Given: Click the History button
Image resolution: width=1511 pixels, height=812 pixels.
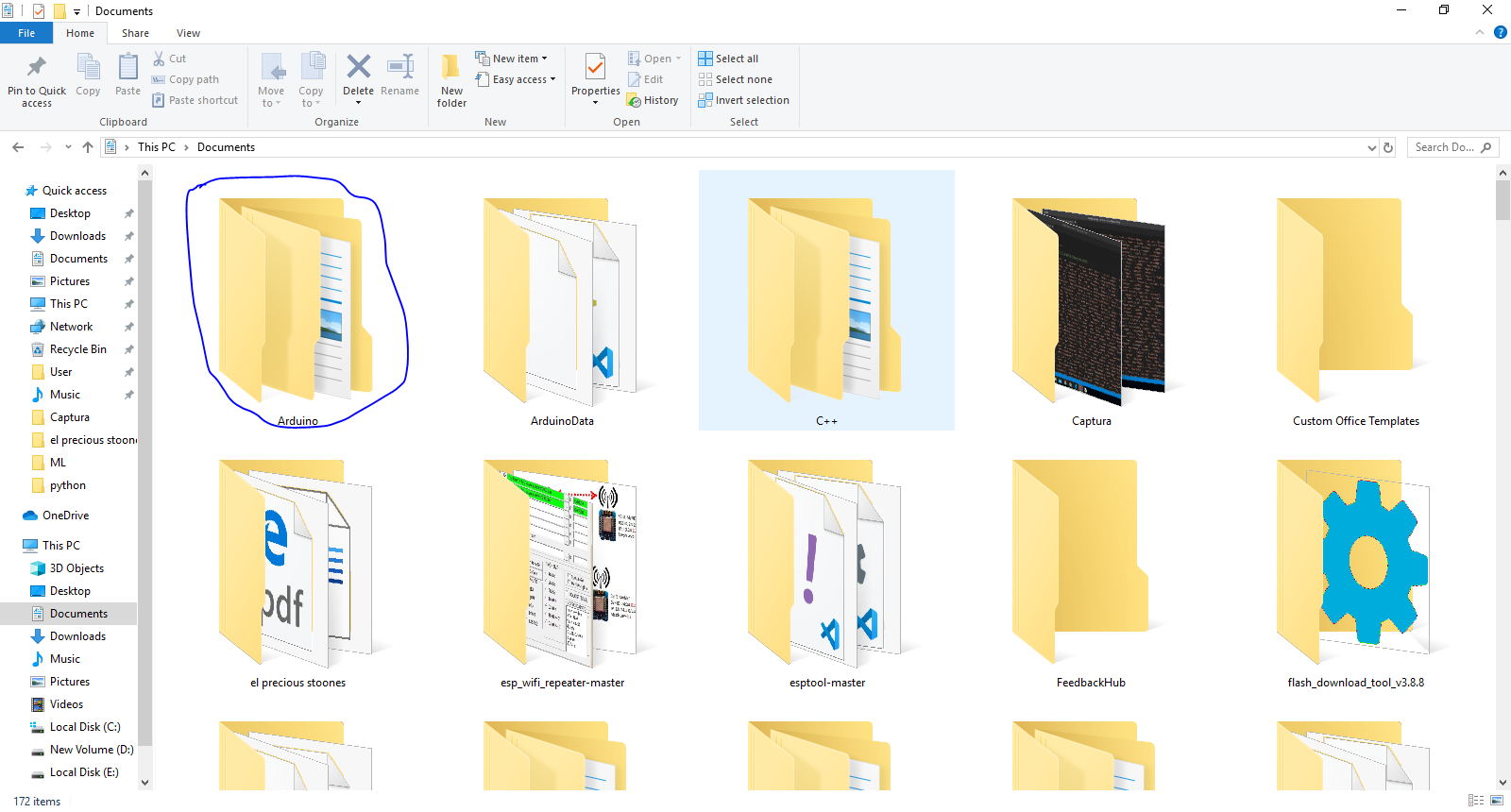Looking at the screenshot, I should tap(653, 100).
